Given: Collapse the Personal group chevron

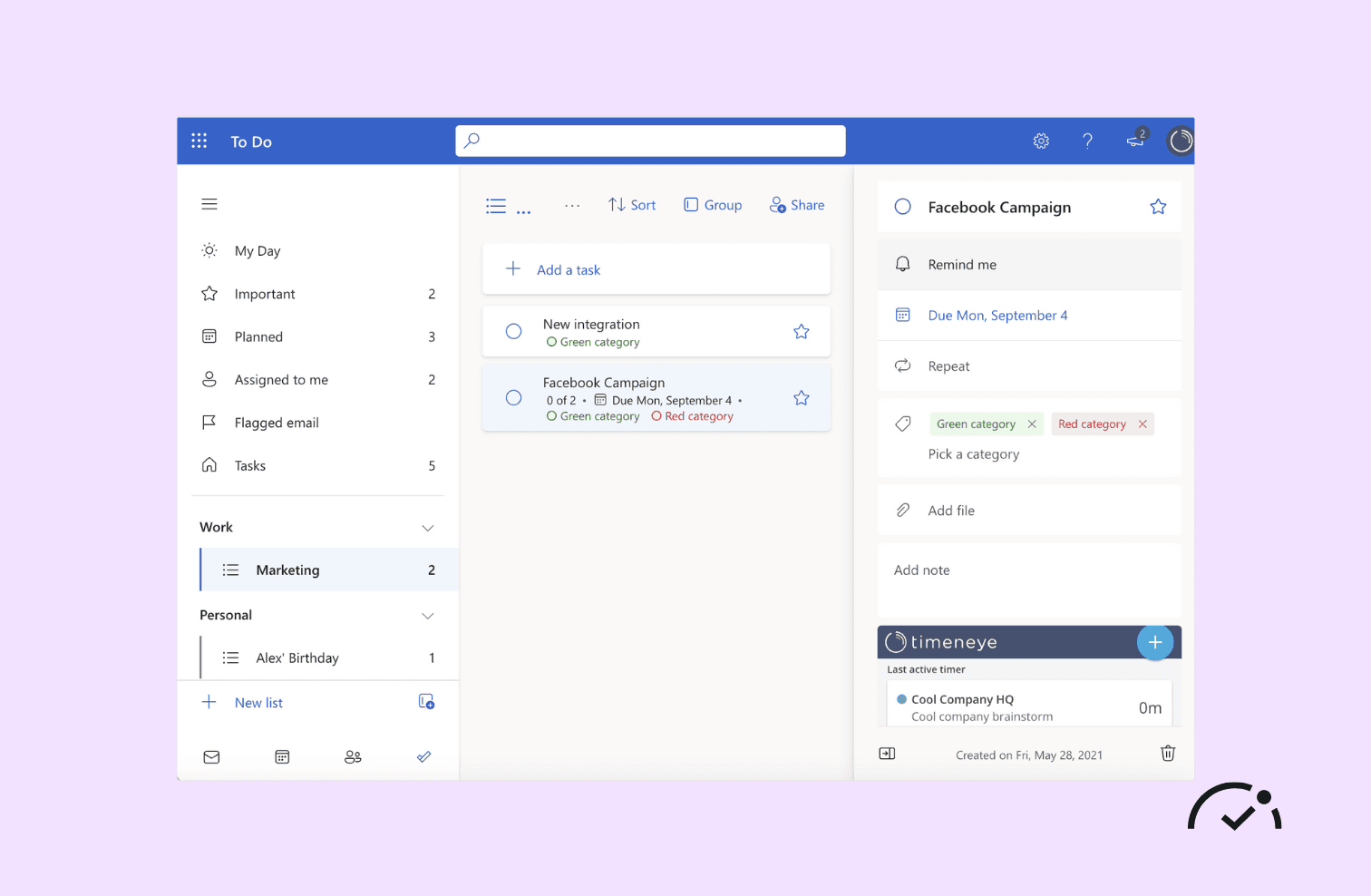Looking at the screenshot, I should point(428,616).
